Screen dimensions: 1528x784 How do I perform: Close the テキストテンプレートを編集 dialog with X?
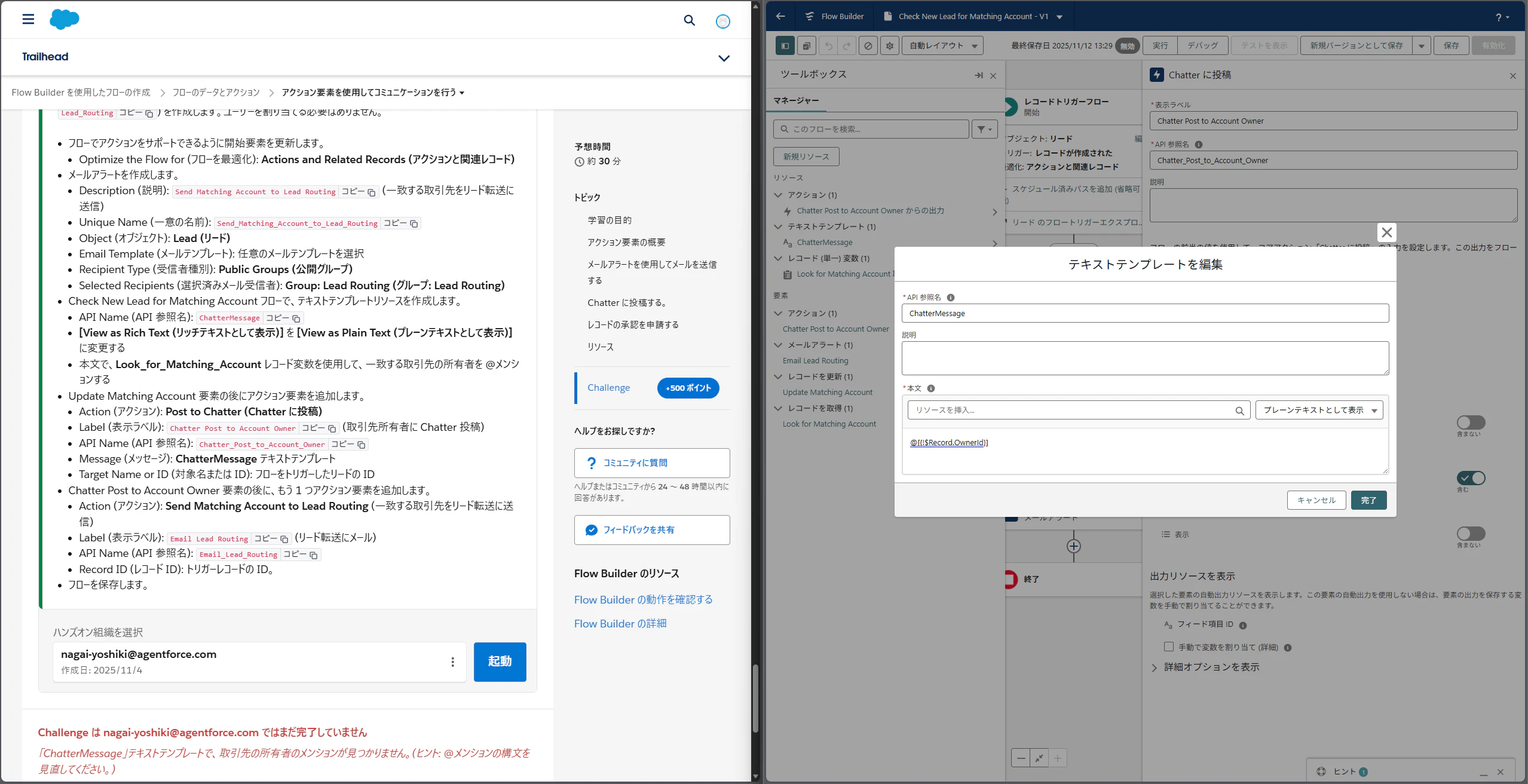(x=1387, y=232)
